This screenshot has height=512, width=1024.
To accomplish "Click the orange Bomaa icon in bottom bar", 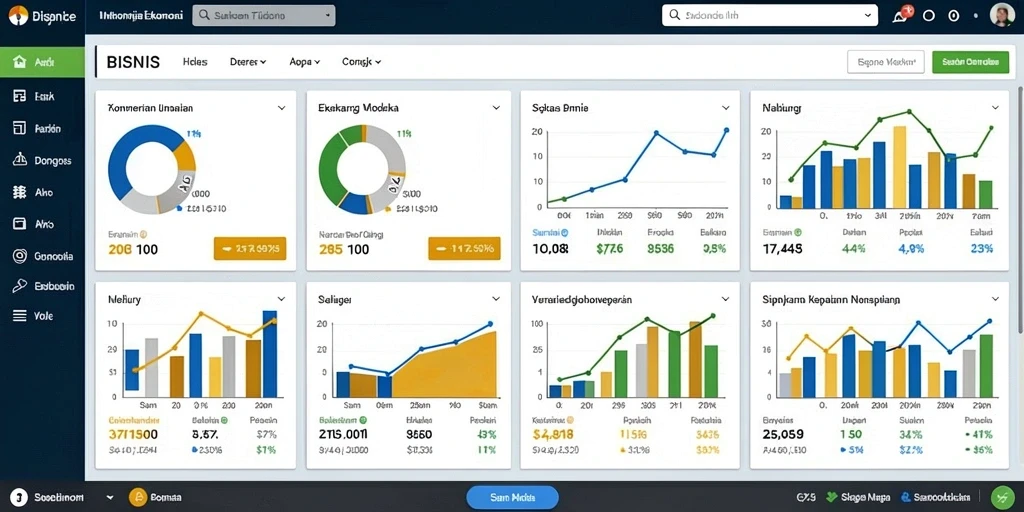I will click(137, 497).
